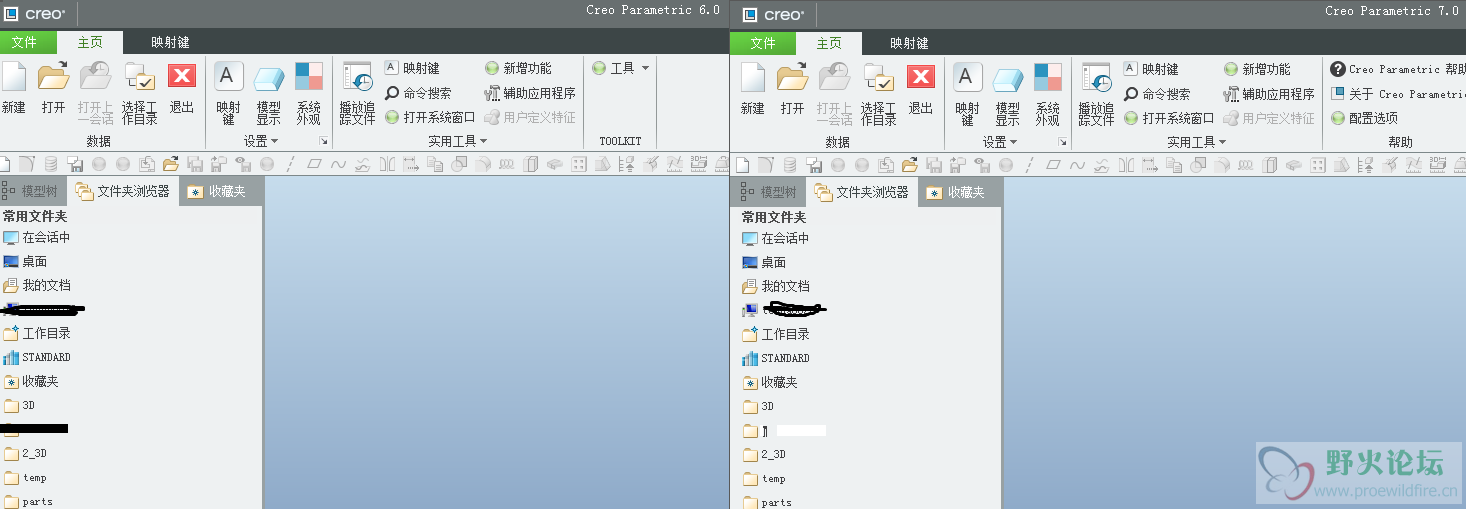Click 系统外观 icon in Creo 7.0 window
Image resolution: width=1467 pixels, height=509 pixels.
pos(1048,78)
